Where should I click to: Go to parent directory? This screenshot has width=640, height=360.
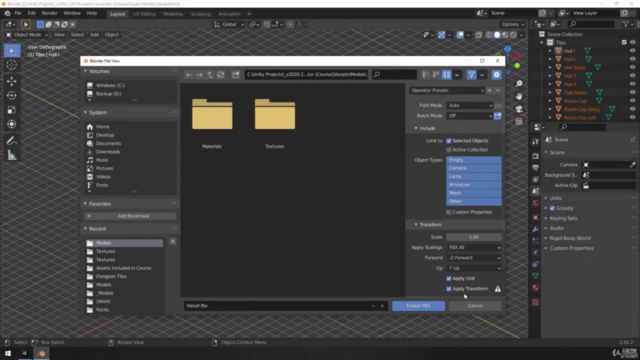click(x=210, y=75)
